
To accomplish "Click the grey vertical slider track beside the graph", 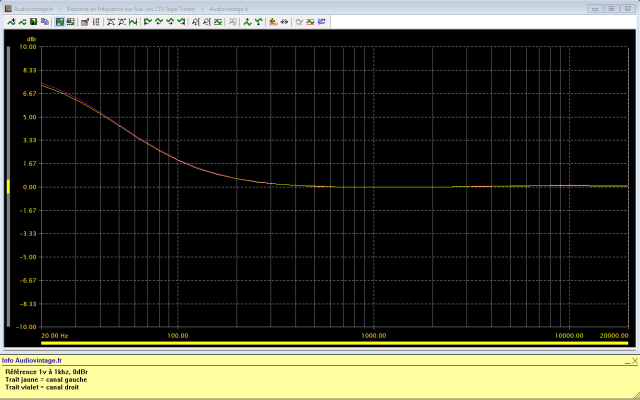I will point(8,187).
